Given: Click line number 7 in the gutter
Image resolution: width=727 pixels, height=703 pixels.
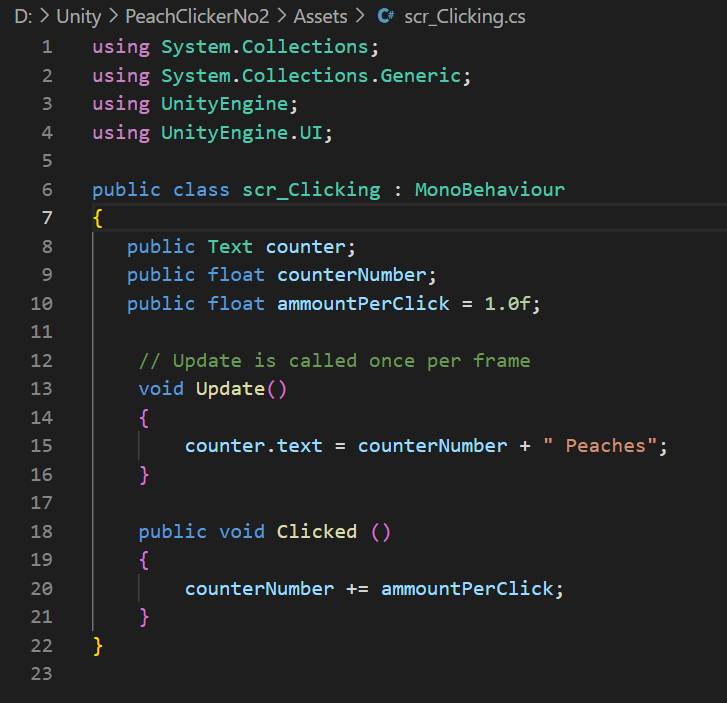Looking at the screenshot, I should (47, 218).
